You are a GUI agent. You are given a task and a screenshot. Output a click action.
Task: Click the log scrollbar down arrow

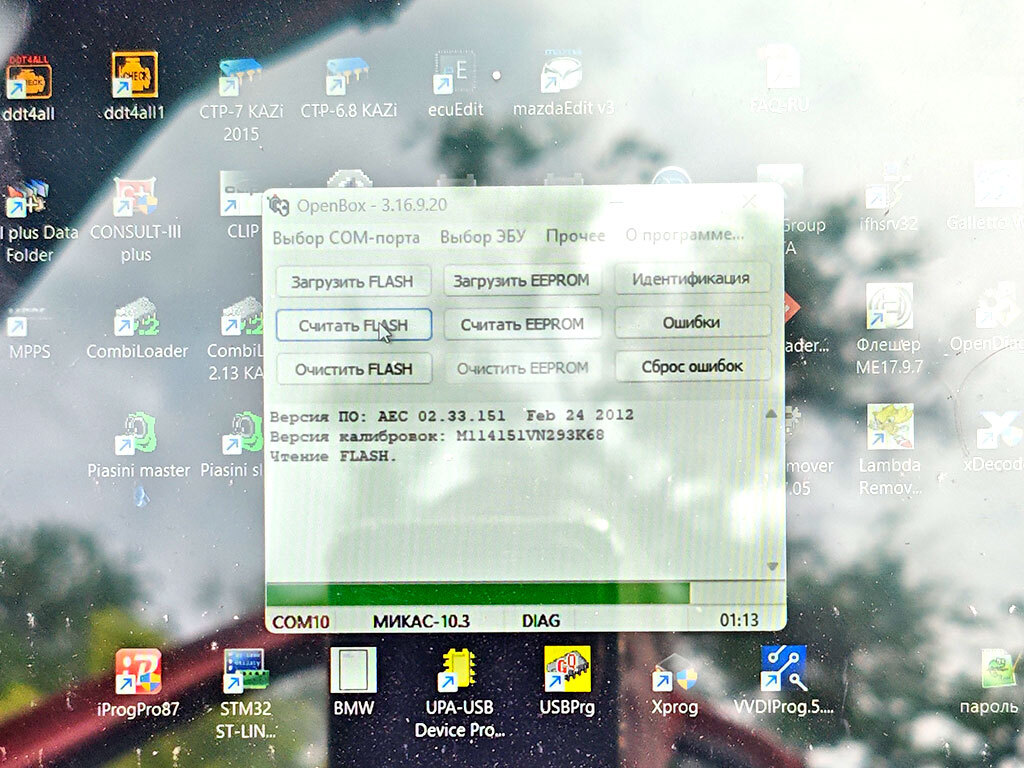[x=772, y=566]
